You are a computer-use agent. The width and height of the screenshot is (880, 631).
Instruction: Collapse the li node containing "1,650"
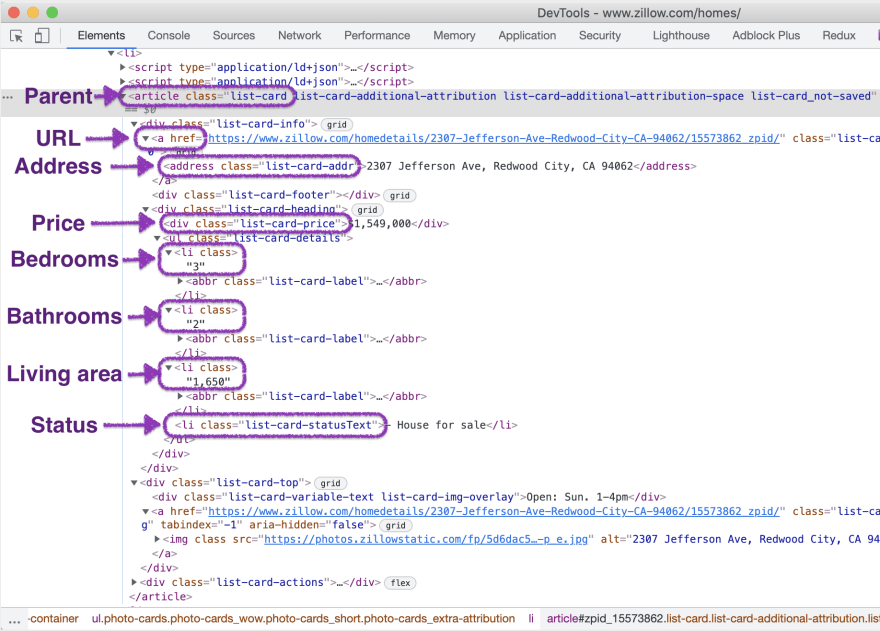click(x=168, y=368)
